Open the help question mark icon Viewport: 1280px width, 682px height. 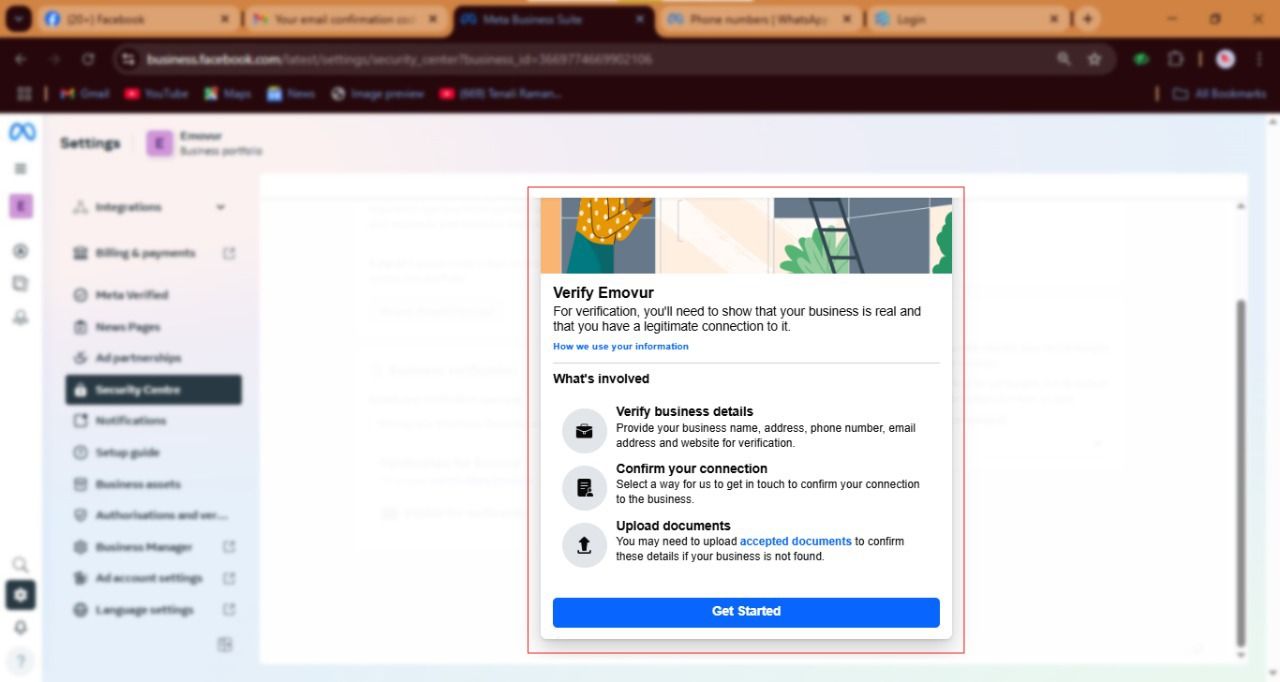coord(21,660)
